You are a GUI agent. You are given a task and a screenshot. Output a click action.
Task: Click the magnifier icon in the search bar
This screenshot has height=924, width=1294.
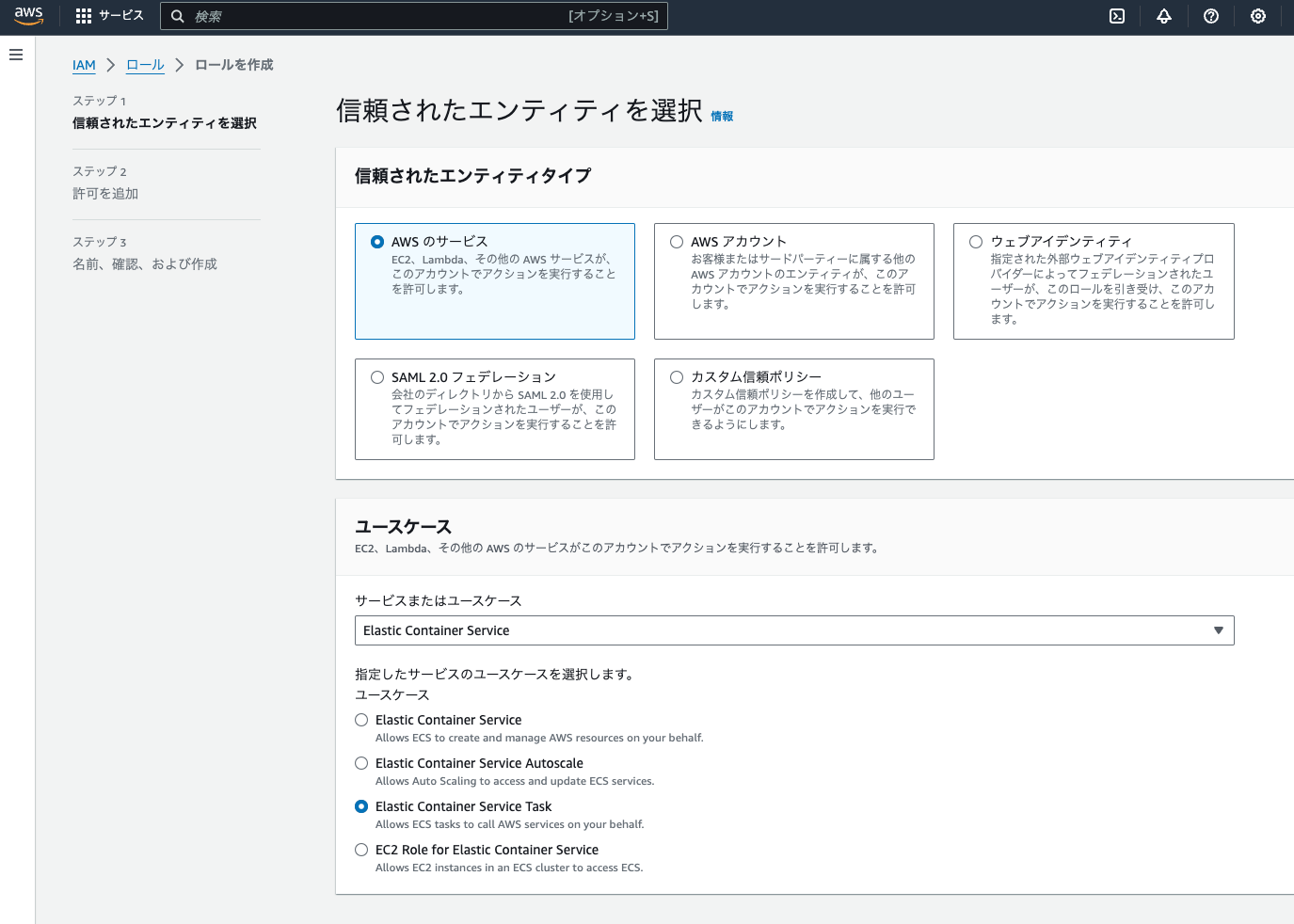click(x=179, y=16)
